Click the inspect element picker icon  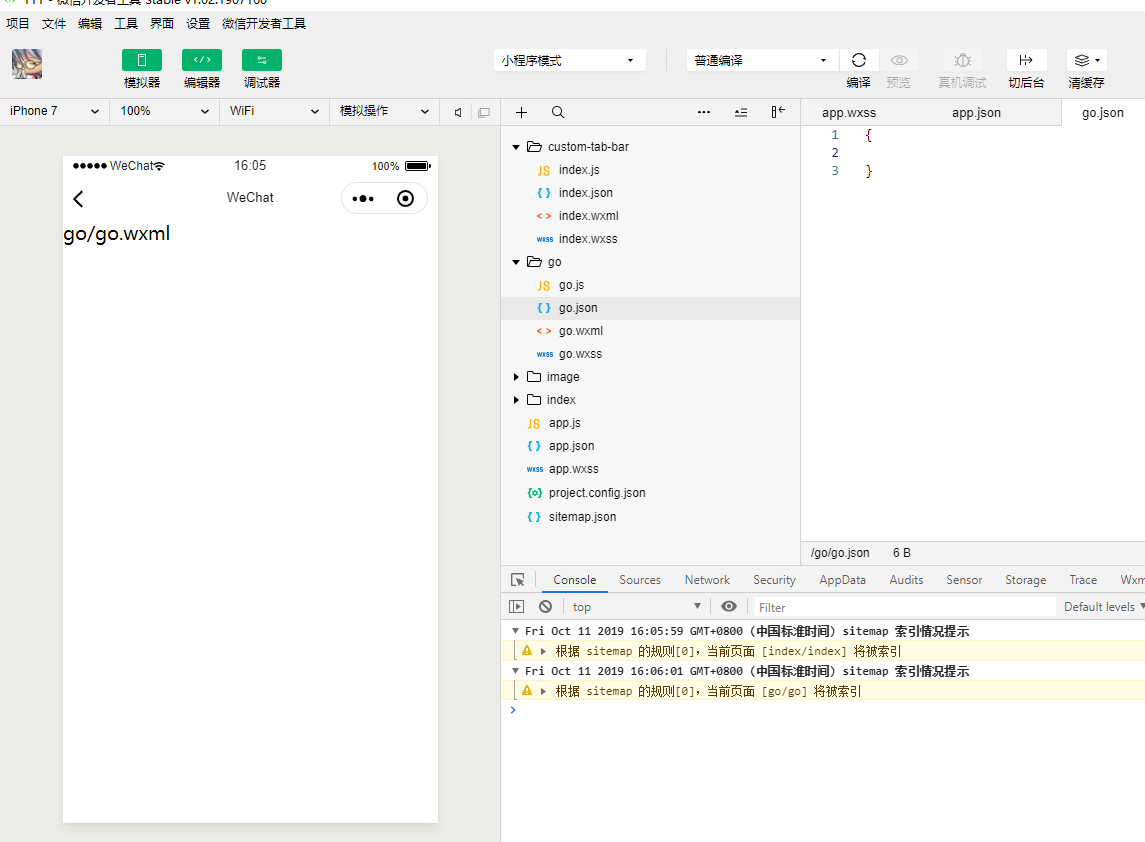click(x=517, y=580)
